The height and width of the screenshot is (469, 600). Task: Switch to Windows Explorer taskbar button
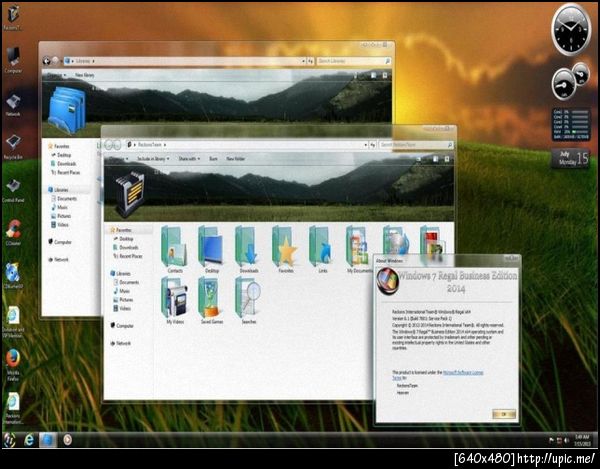[x=48, y=440]
